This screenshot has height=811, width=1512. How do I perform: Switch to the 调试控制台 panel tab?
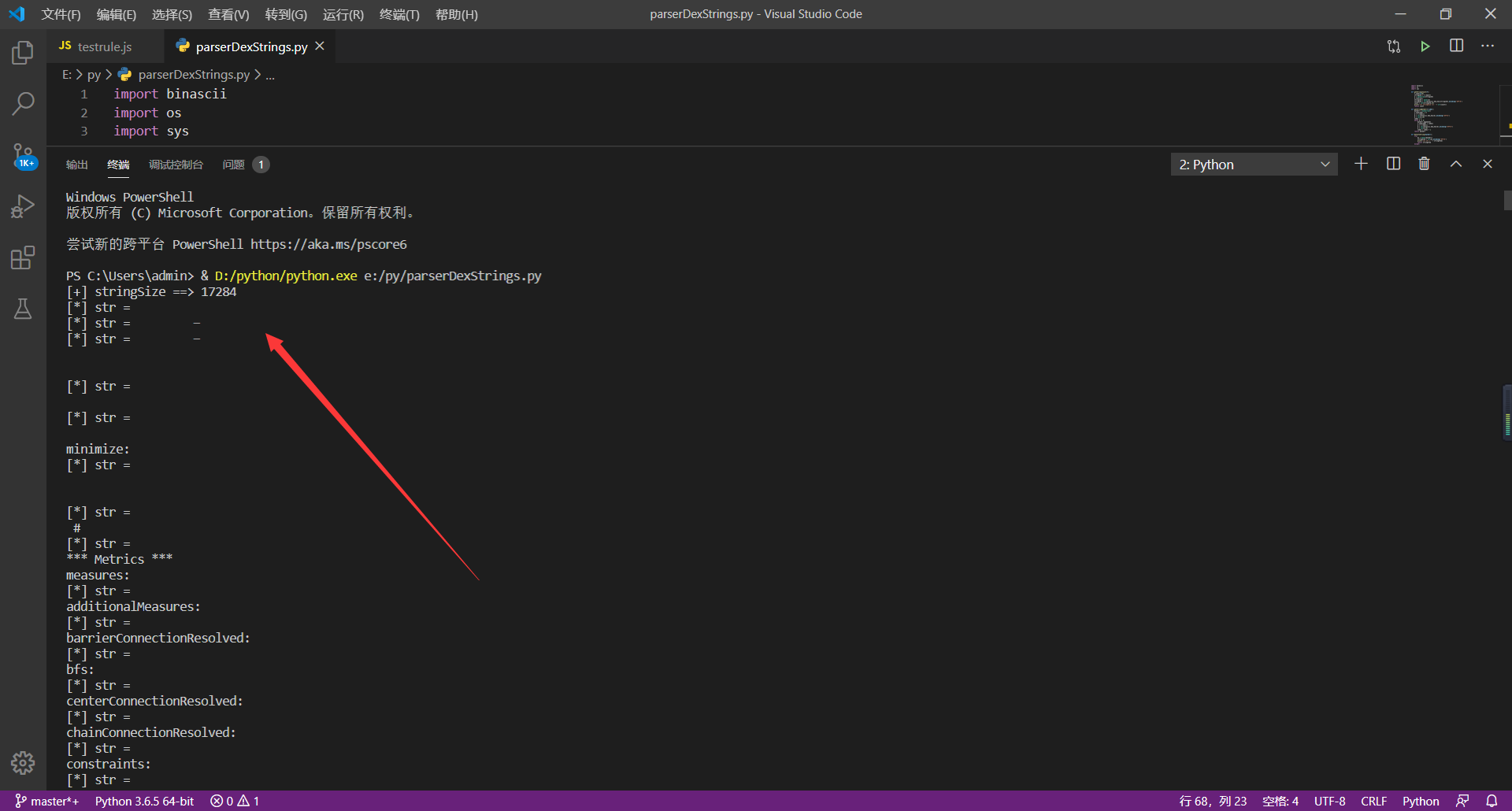[x=176, y=165]
